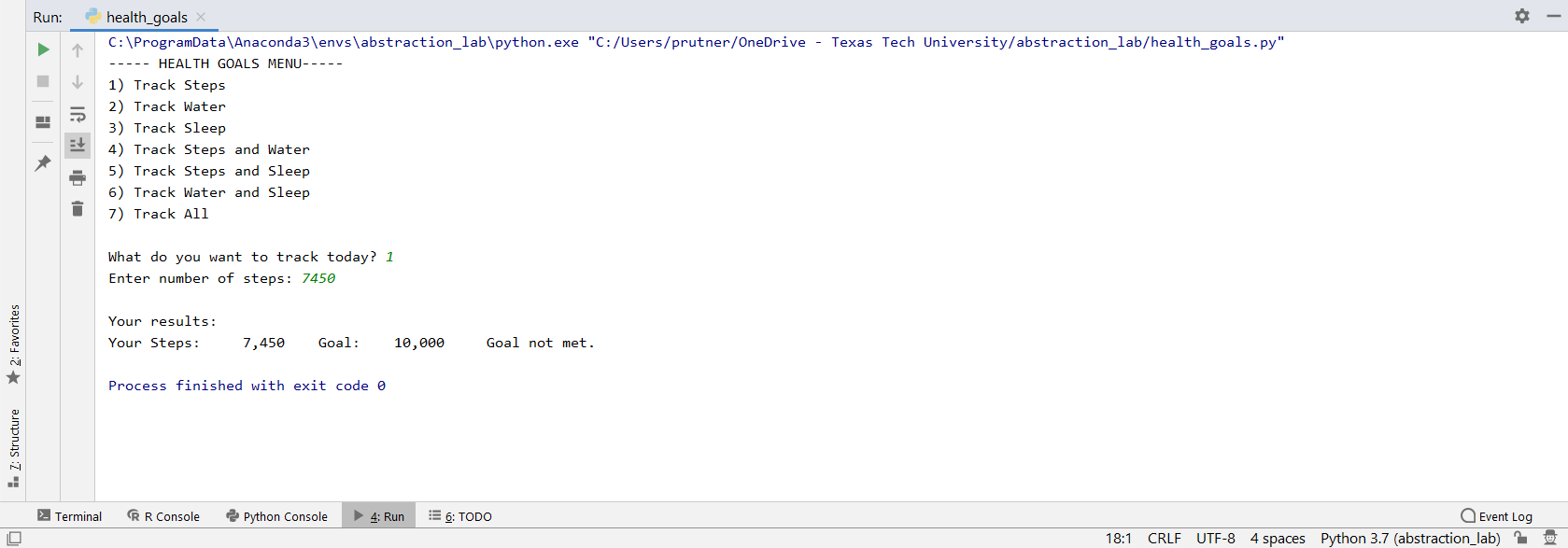Open inspection profile (hector icon)
The width and height of the screenshot is (1568, 548).
(1550, 539)
